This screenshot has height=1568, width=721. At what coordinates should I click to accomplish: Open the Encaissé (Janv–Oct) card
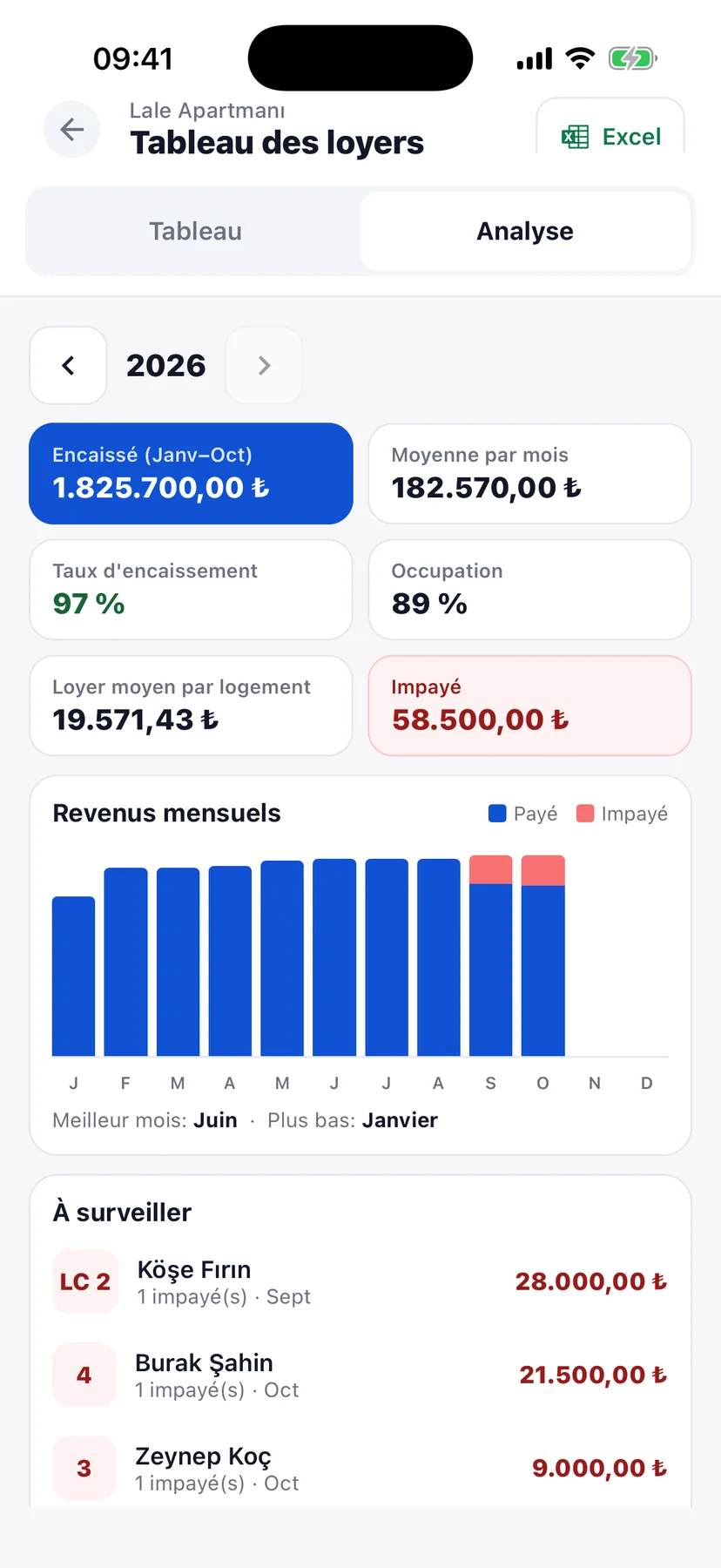coord(191,473)
